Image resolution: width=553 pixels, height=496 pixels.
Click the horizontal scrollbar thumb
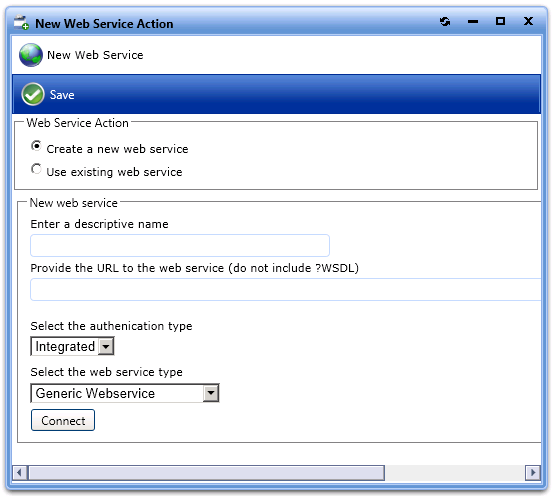point(207,473)
